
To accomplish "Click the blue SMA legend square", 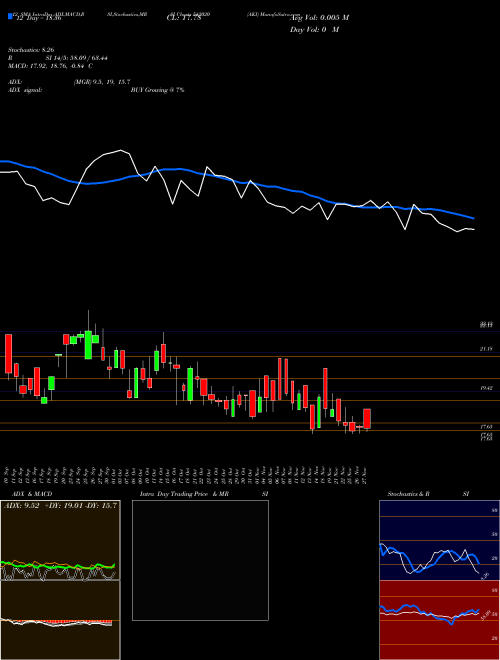I will click(x=10, y=16).
